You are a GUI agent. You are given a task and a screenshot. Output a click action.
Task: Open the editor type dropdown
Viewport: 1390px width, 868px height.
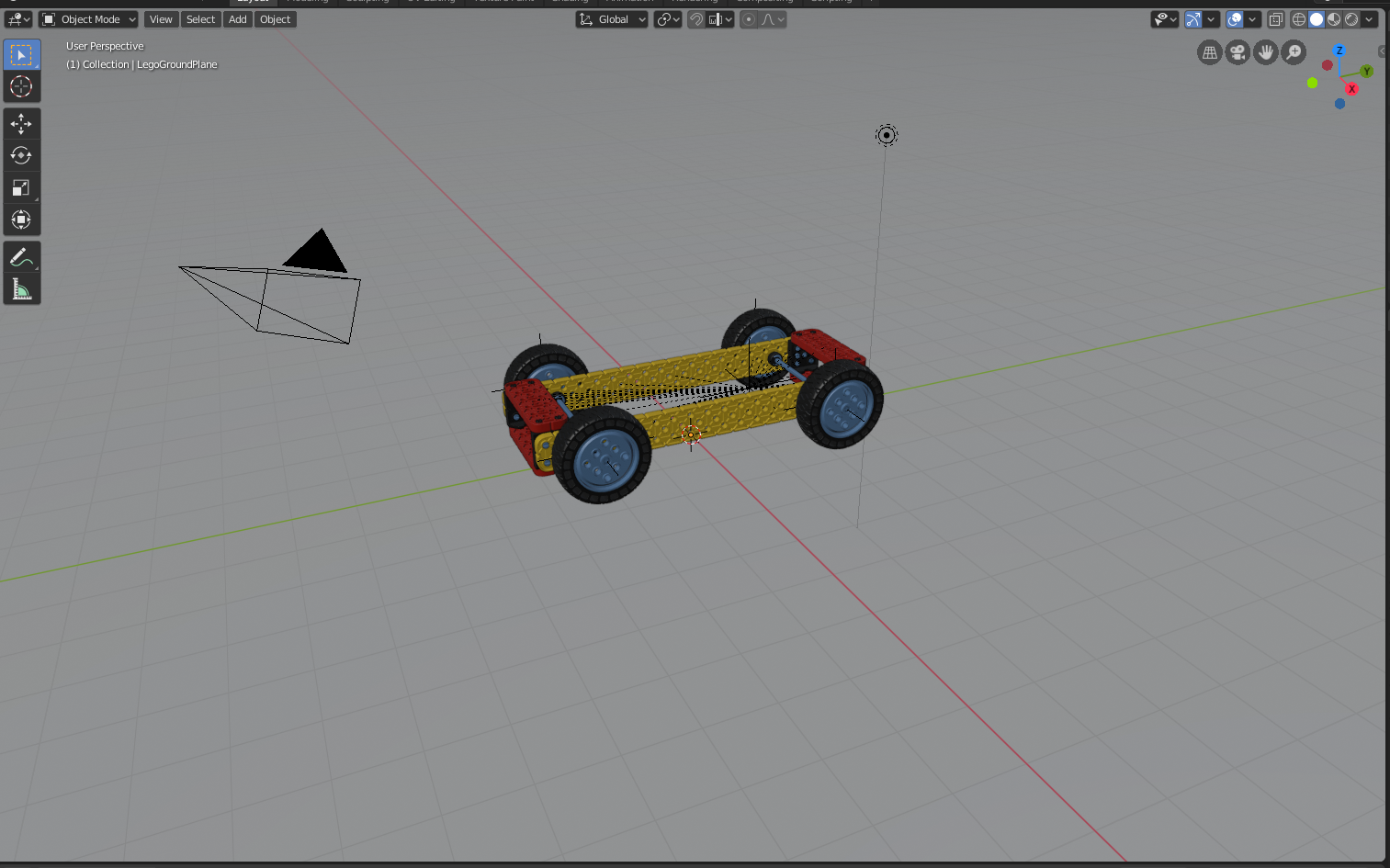(18, 19)
